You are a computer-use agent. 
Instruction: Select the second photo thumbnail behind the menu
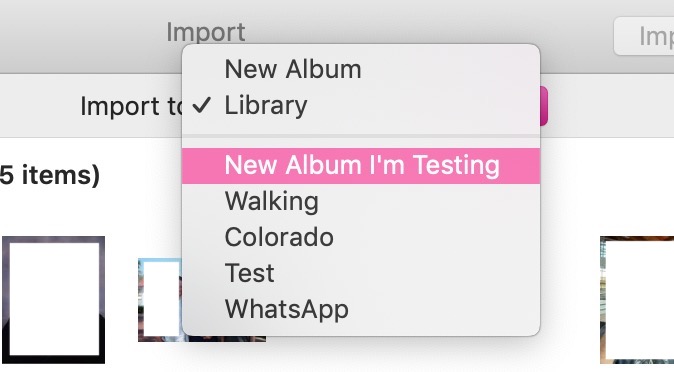[x=160, y=300]
